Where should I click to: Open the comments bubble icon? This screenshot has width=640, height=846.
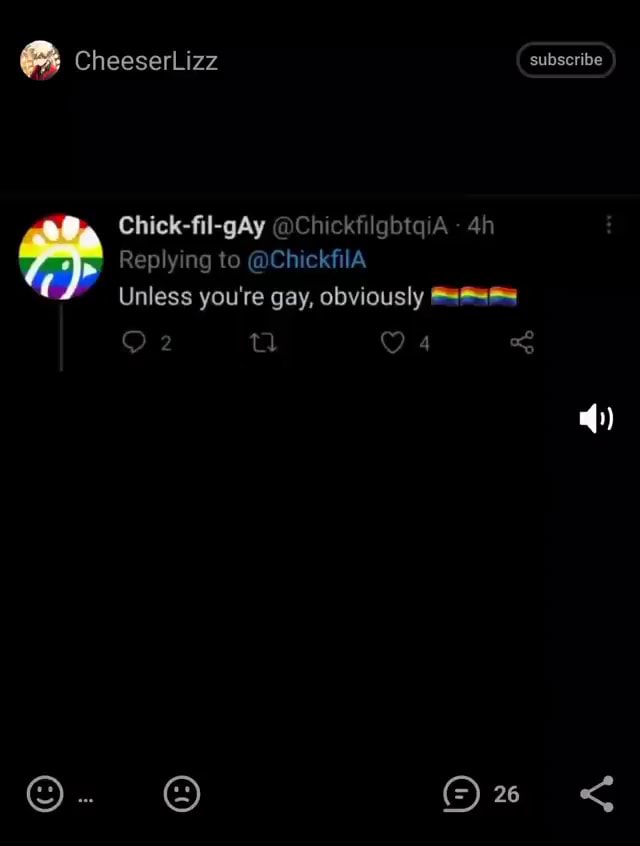(x=461, y=794)
